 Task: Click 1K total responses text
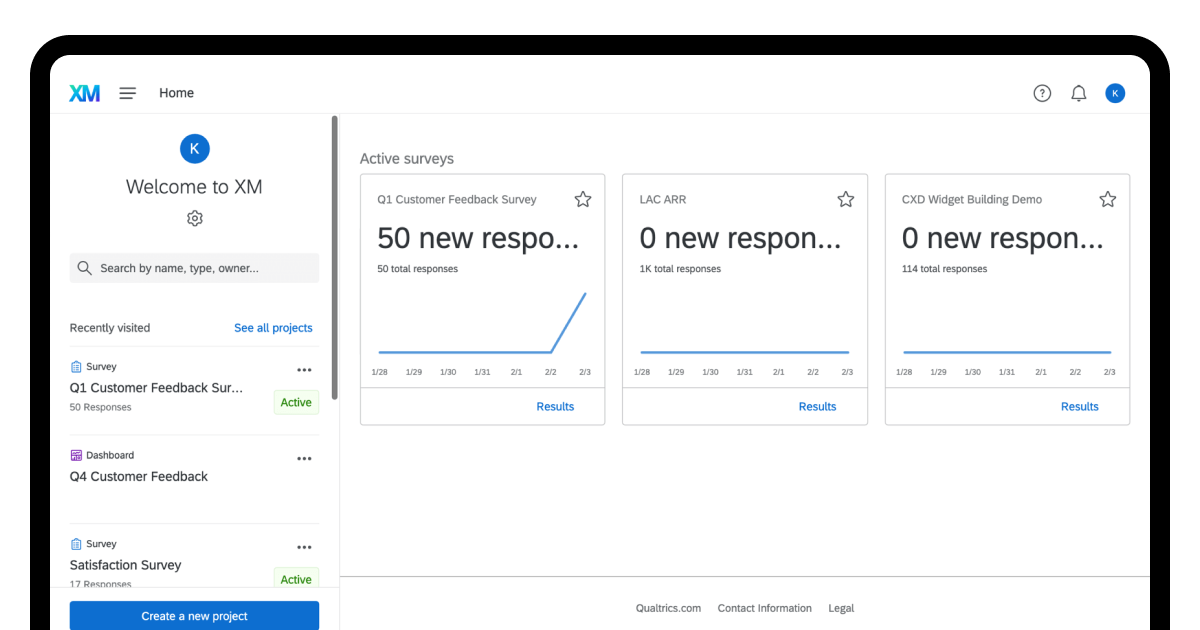click(680, 269)
